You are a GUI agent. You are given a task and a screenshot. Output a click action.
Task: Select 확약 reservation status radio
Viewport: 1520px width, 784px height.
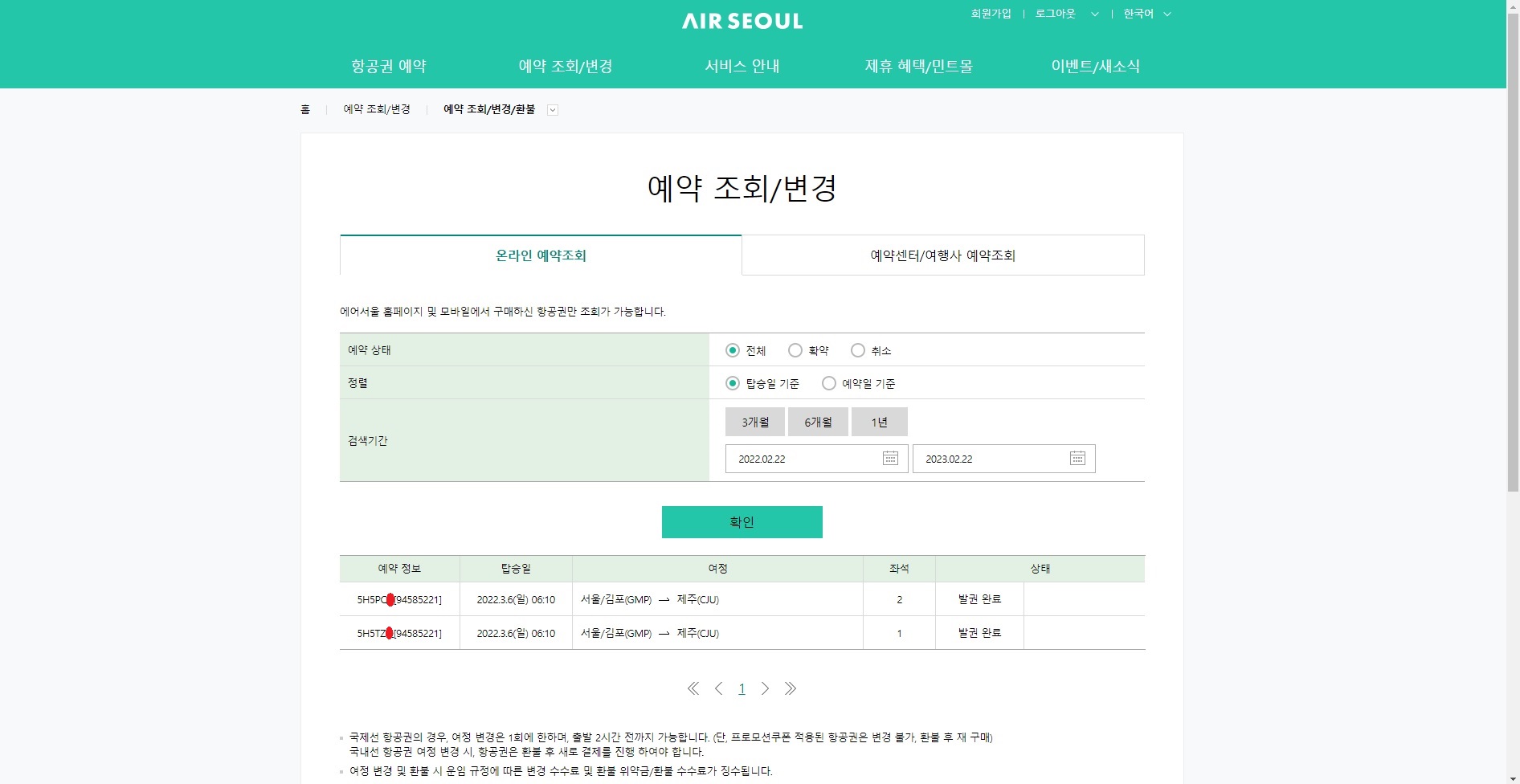click(795, 350)
